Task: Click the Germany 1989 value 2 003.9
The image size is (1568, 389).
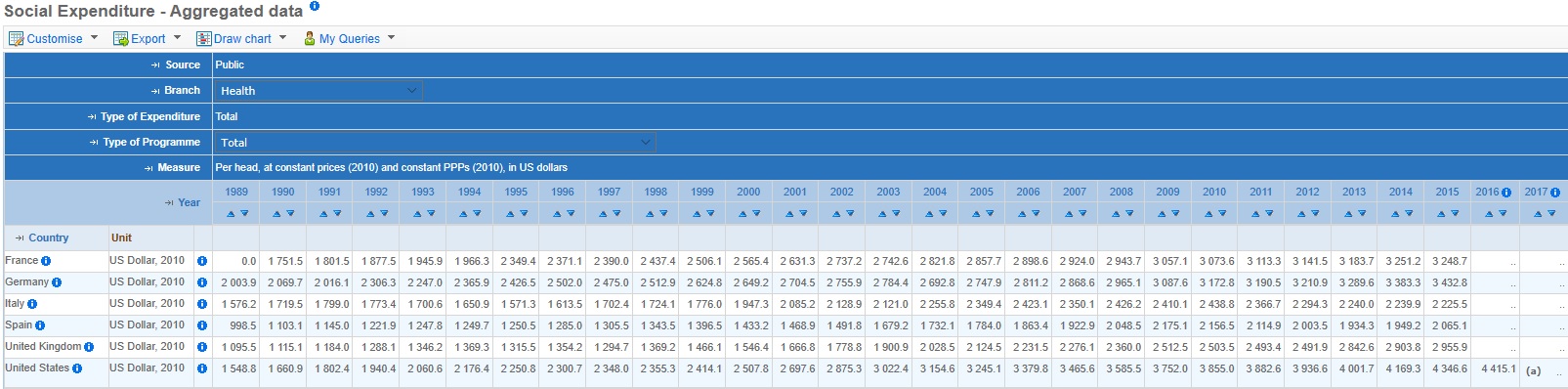Action: click(x=238, y=283)
